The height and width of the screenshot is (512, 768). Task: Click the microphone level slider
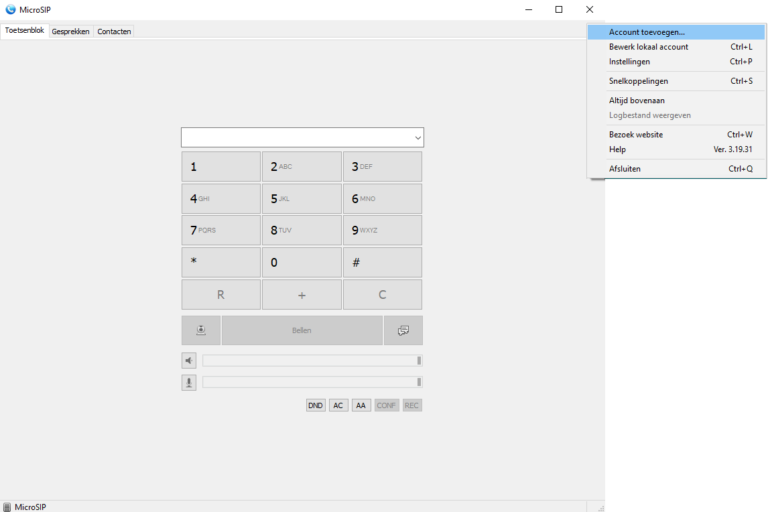pyautogui.click(x=312, y=382)
